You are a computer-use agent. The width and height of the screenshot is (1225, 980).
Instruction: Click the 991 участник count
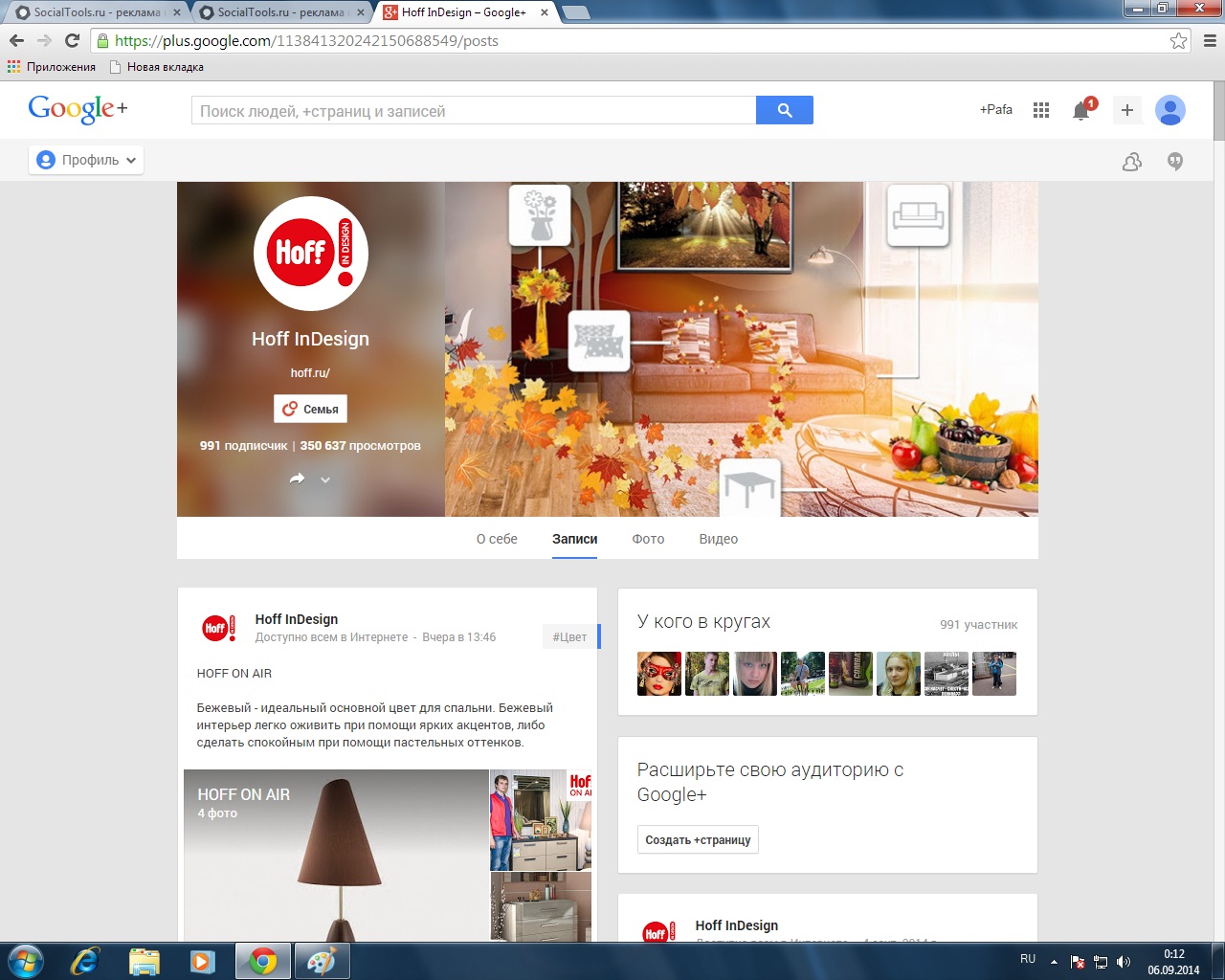point(978,625)
